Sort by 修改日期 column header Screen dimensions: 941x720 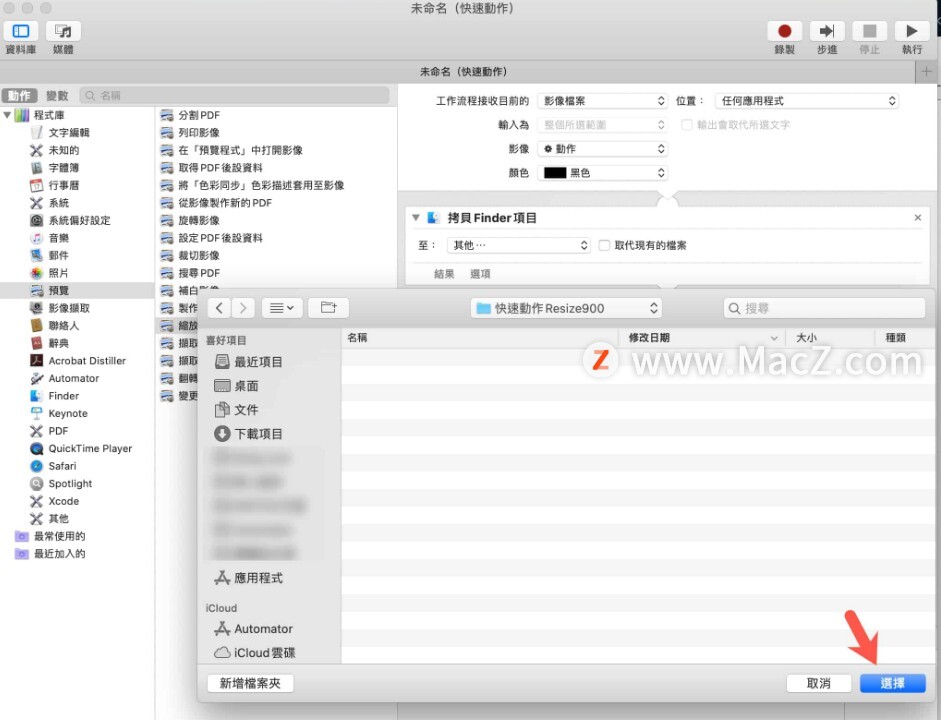click(703, 338)
